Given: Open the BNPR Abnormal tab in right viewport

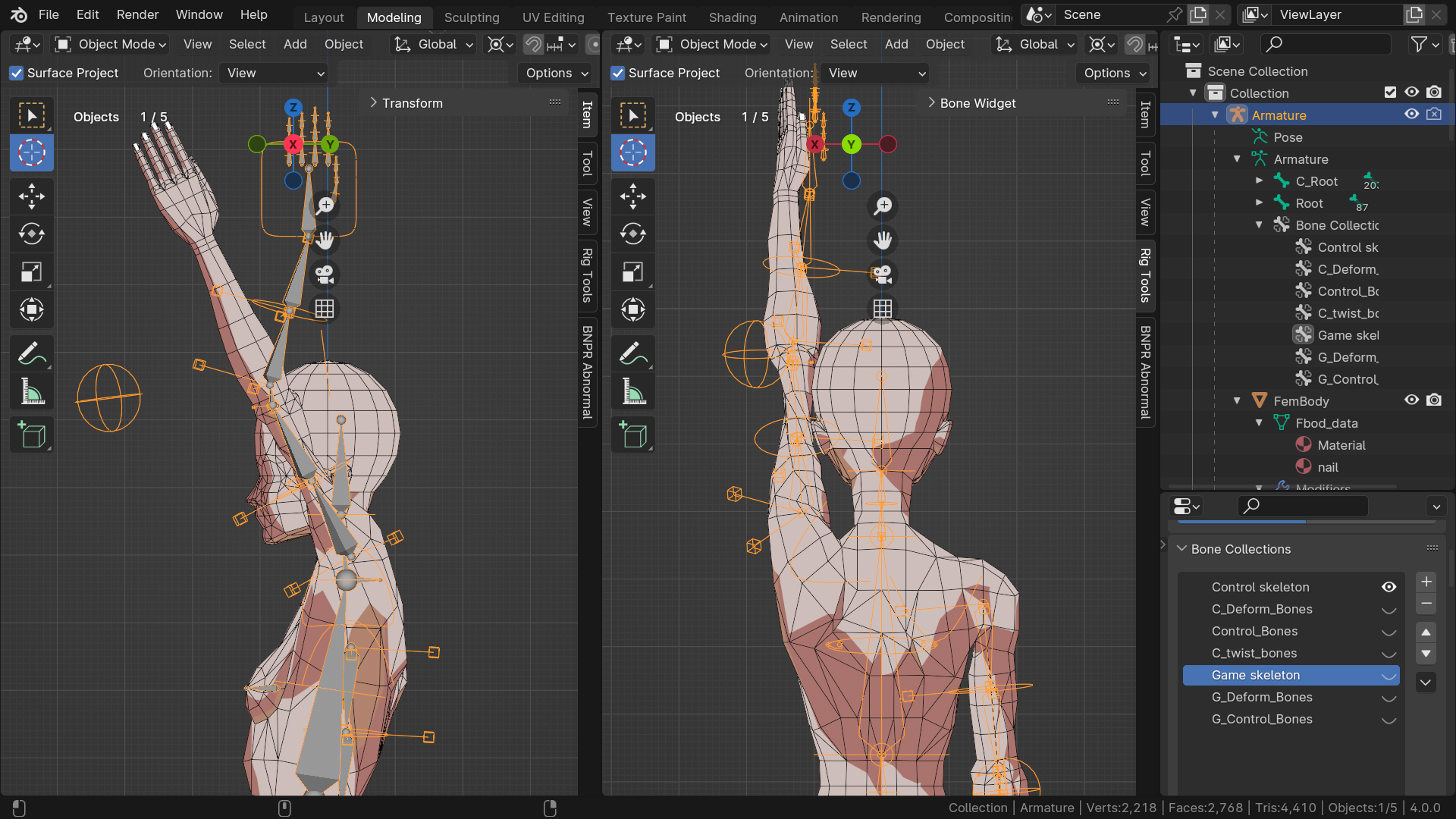Looking at the screenshot, I should 1145,372.
